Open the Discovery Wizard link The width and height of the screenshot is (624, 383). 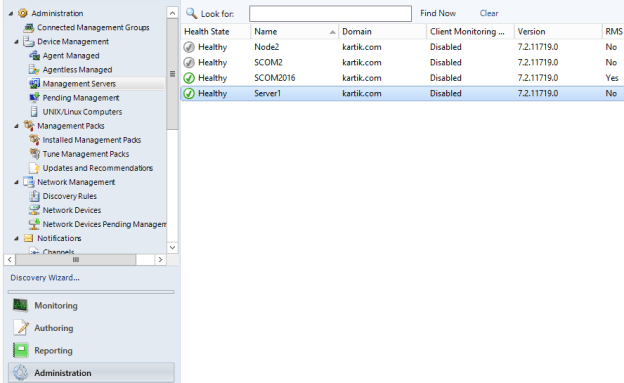point(45,277)
